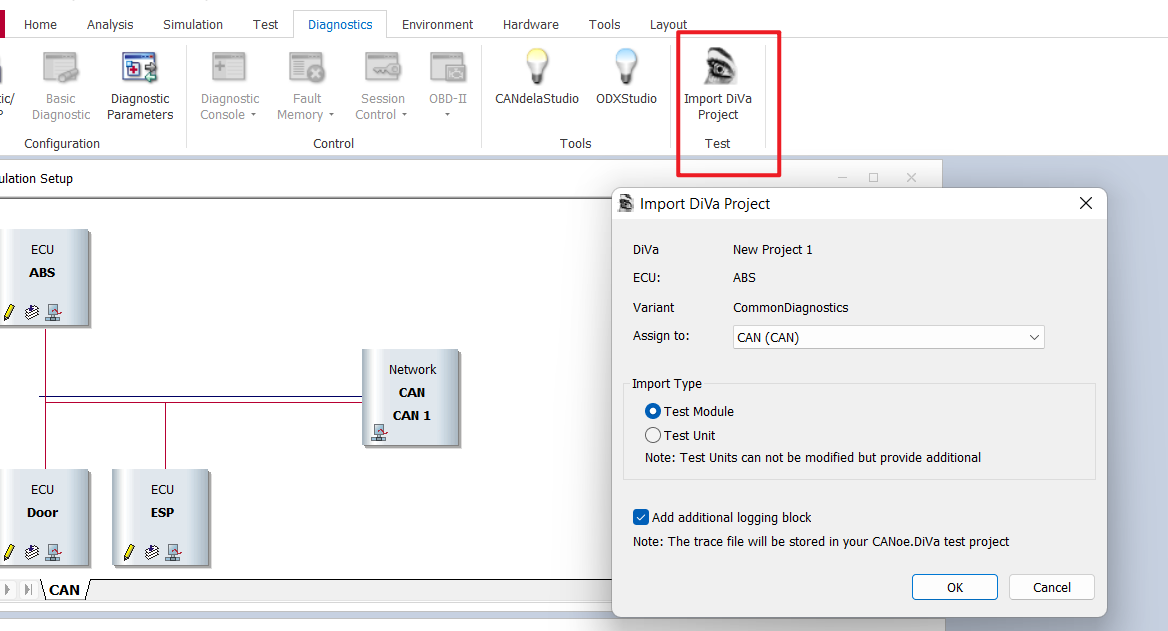This screenshot has height=631, width=1168.
Task: Click Cancel in Import DiVa Project dialog
Action: [x=1051, y=587]
